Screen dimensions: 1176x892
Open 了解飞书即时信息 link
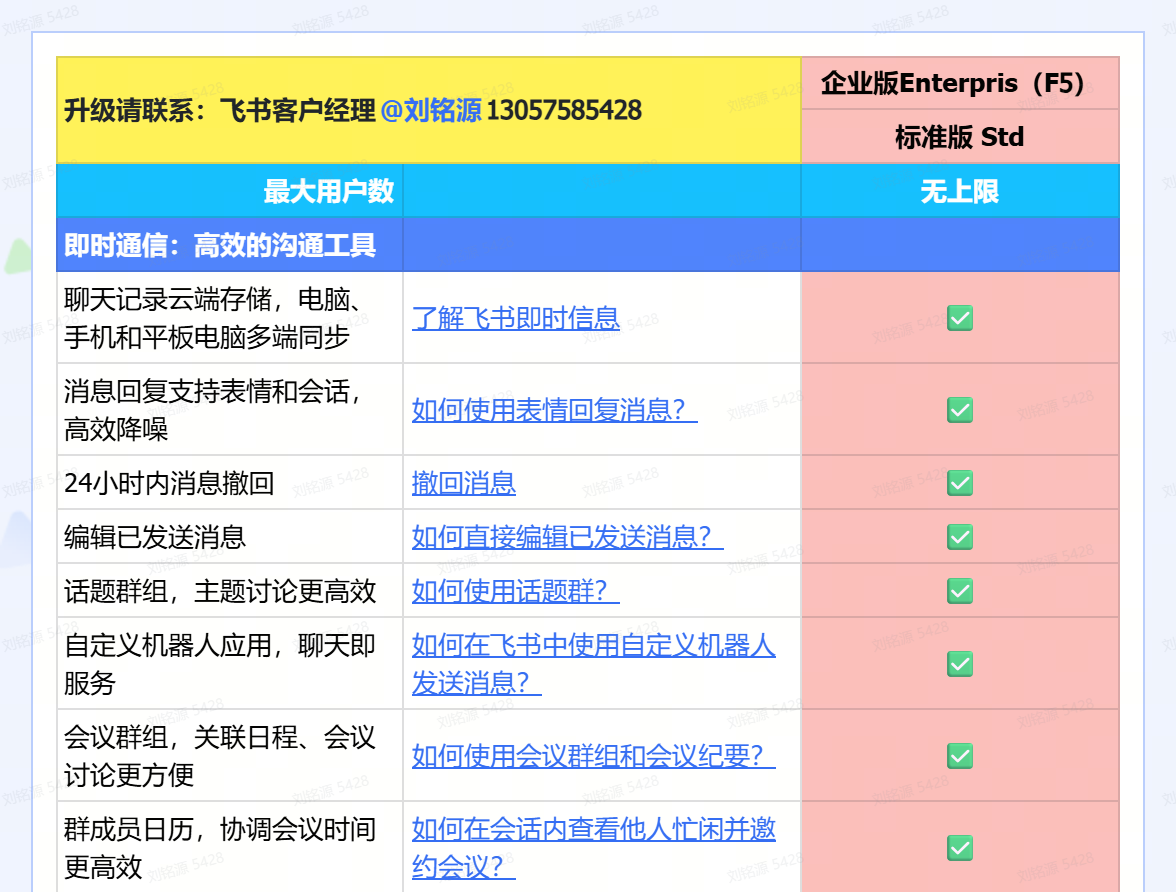pyautogui.click(x=516, y=318)
